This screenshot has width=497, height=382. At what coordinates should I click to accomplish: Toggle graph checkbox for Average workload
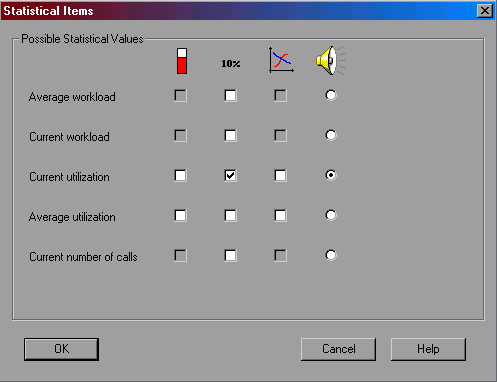tap(280, 96)
